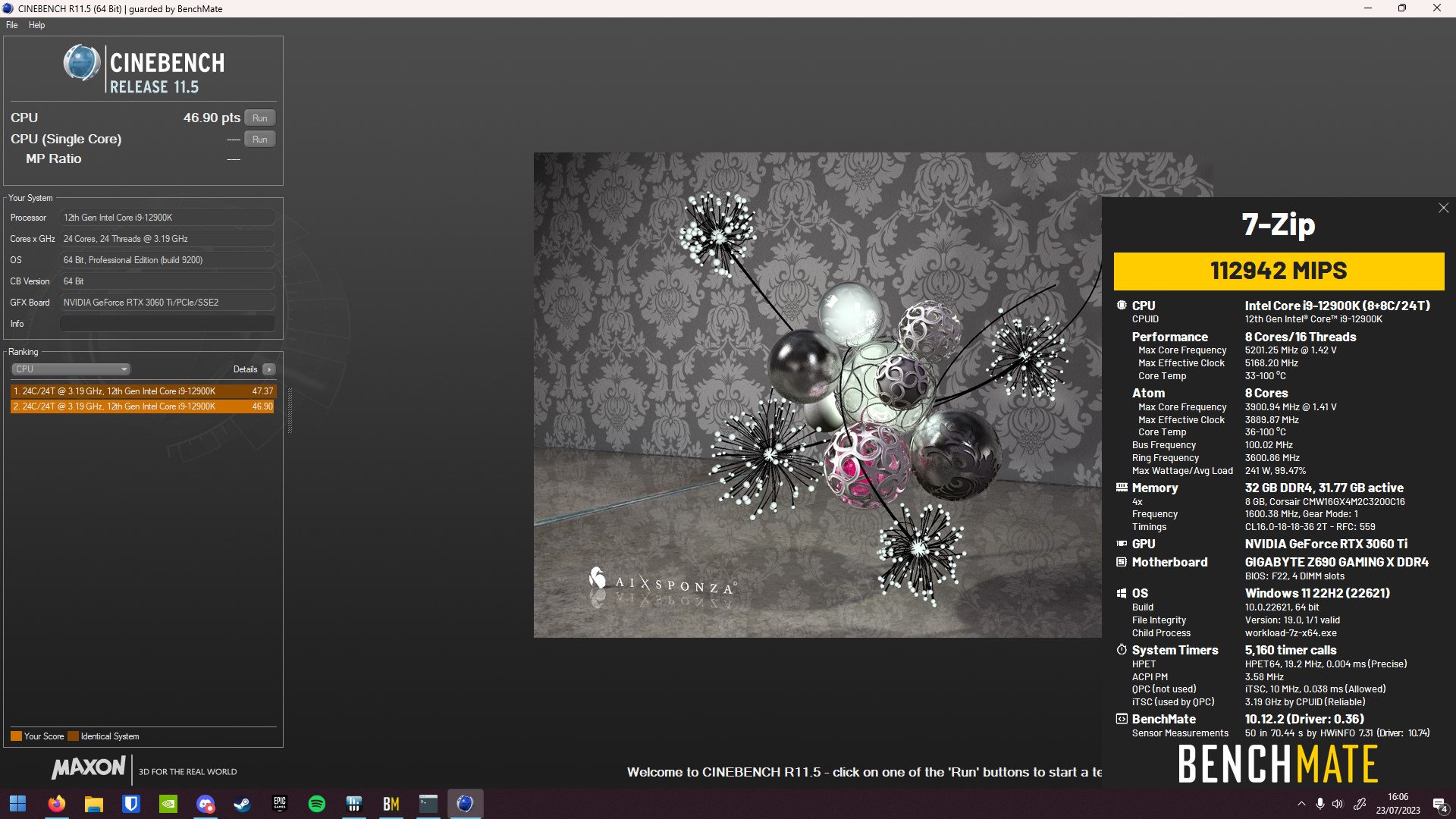Open the notification center with 4 alerts
1456x819 pixels.
point(1439,805)
